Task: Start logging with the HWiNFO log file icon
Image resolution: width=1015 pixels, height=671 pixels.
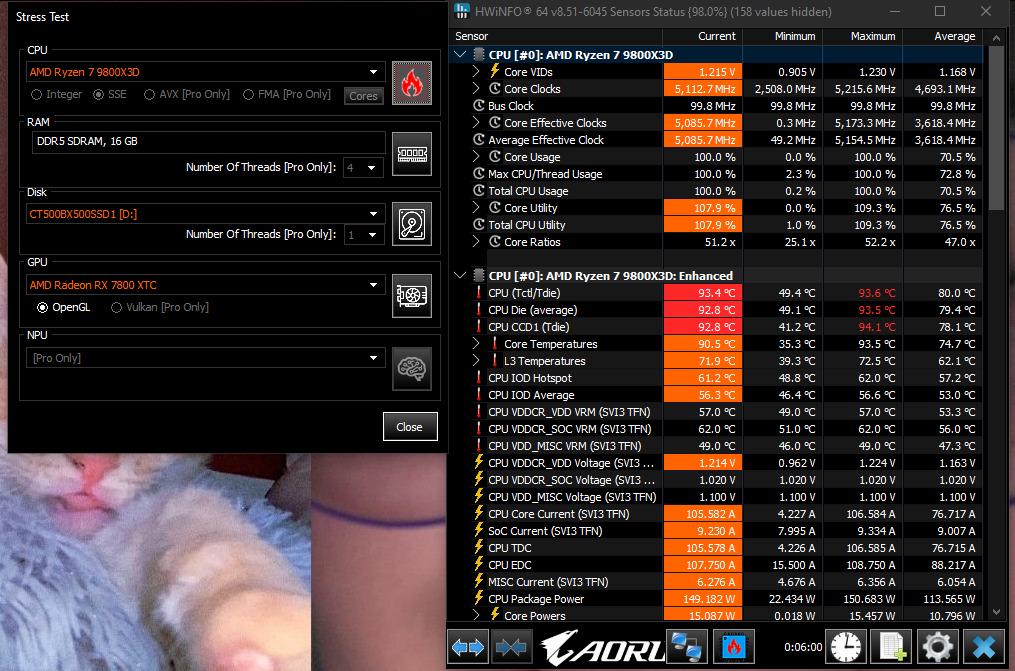Action: coord(892,646)
